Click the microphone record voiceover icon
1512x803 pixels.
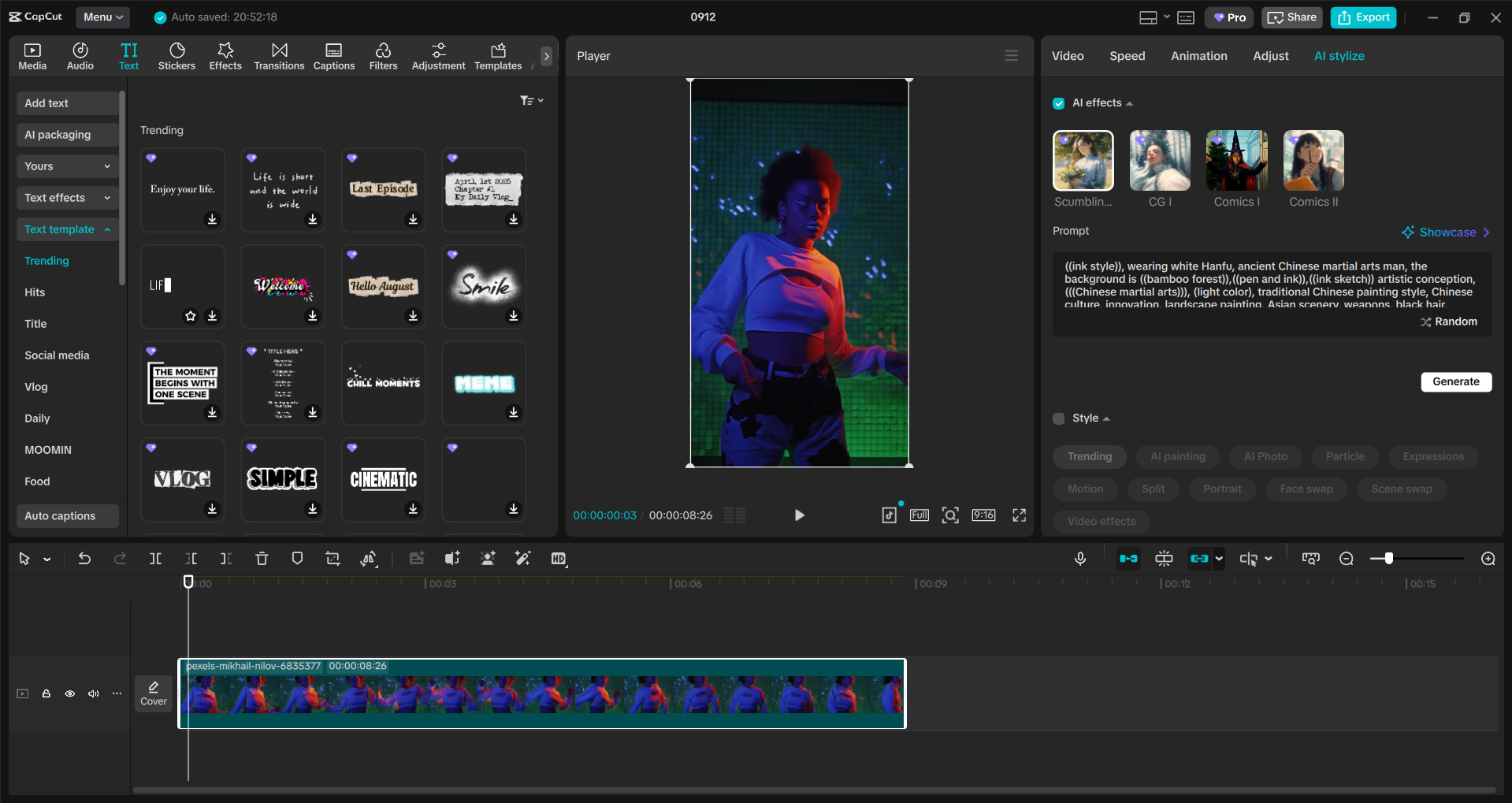1080,559
